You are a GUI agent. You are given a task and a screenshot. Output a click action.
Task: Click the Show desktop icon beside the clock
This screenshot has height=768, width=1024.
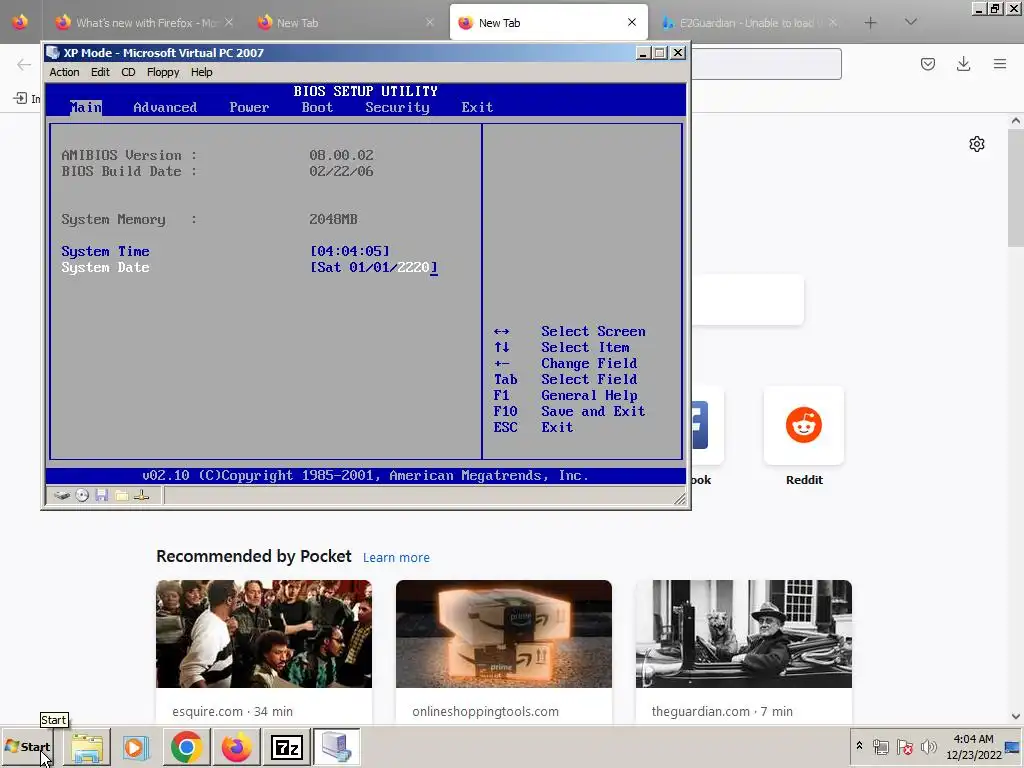point(1013,746)
